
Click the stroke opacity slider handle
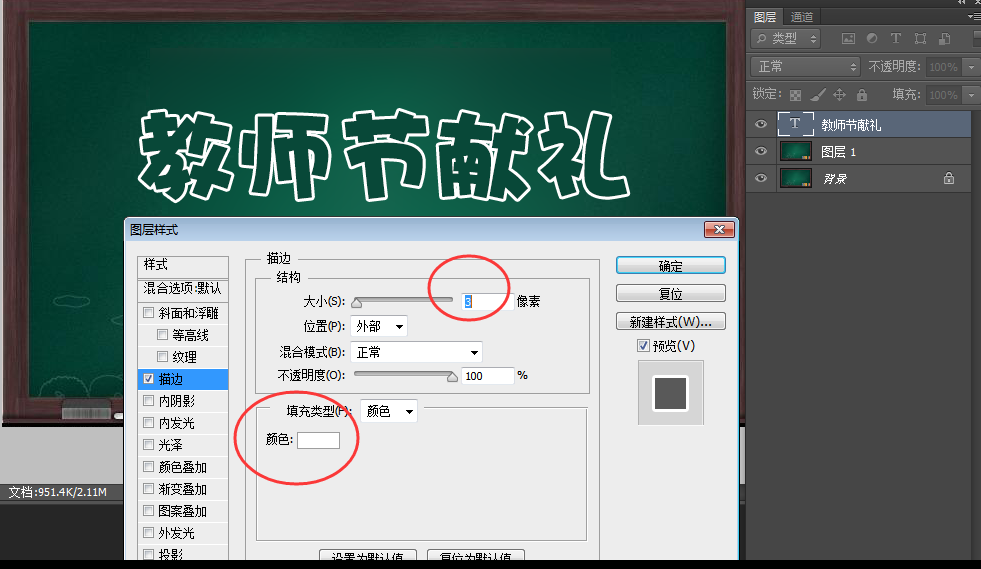[452, 377]
